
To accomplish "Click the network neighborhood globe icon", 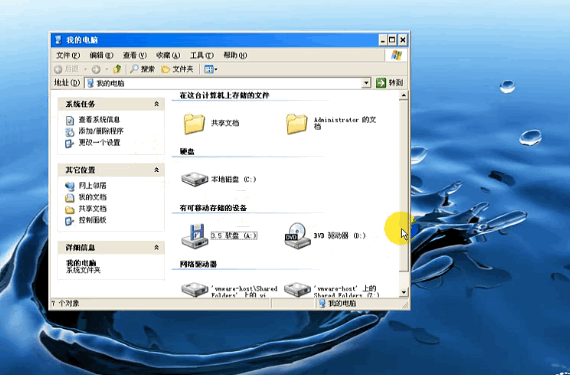I will pos(69,186).
